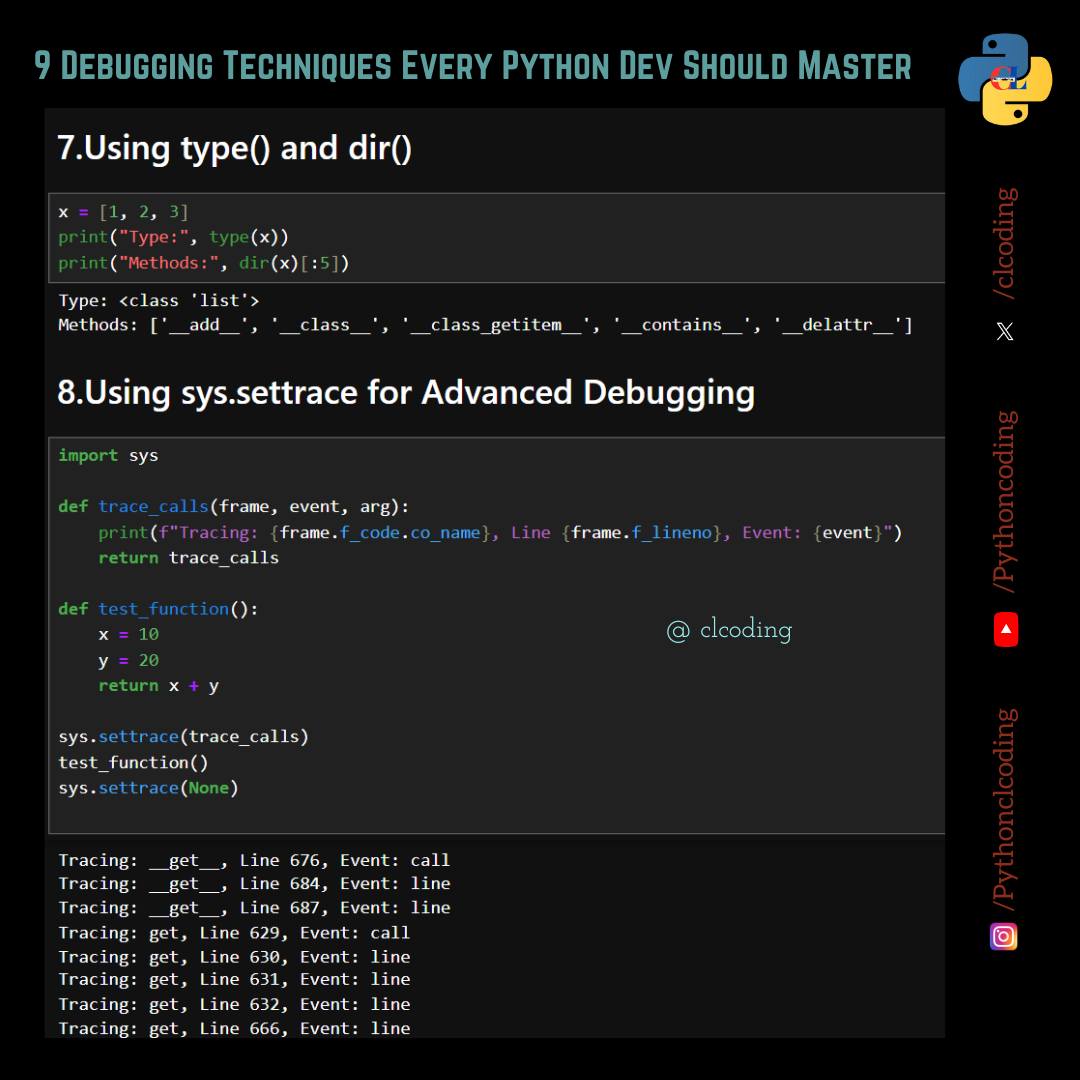1080x1080 pixels.
Task: Click the red YouTube icon
Action: [1006, 629]
